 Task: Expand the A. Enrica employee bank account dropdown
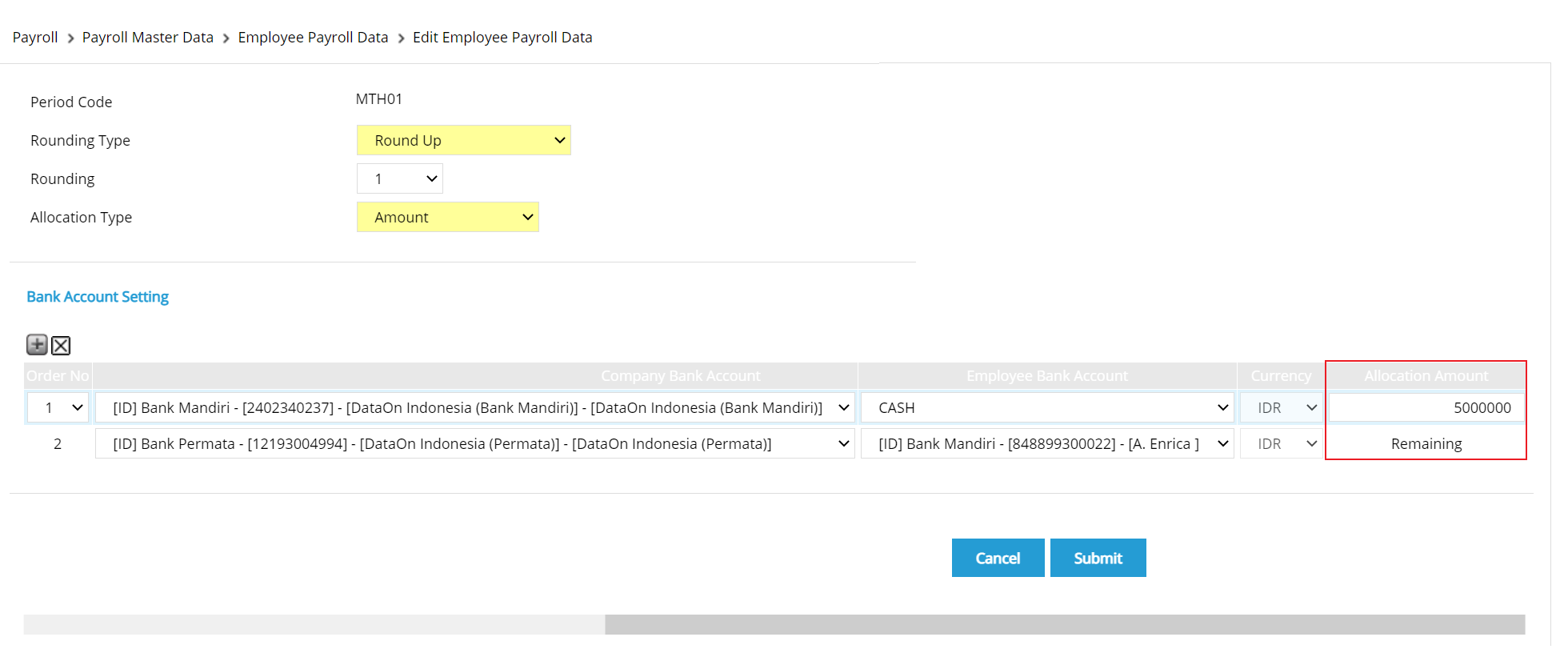click(x=1046, y=444)
